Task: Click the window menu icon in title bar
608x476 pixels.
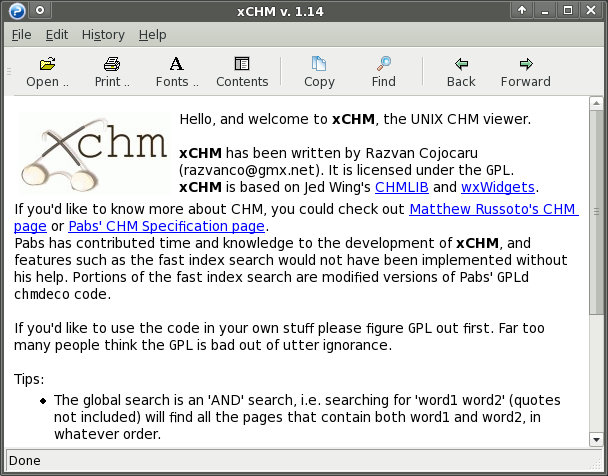Action: tap(17, 11)
